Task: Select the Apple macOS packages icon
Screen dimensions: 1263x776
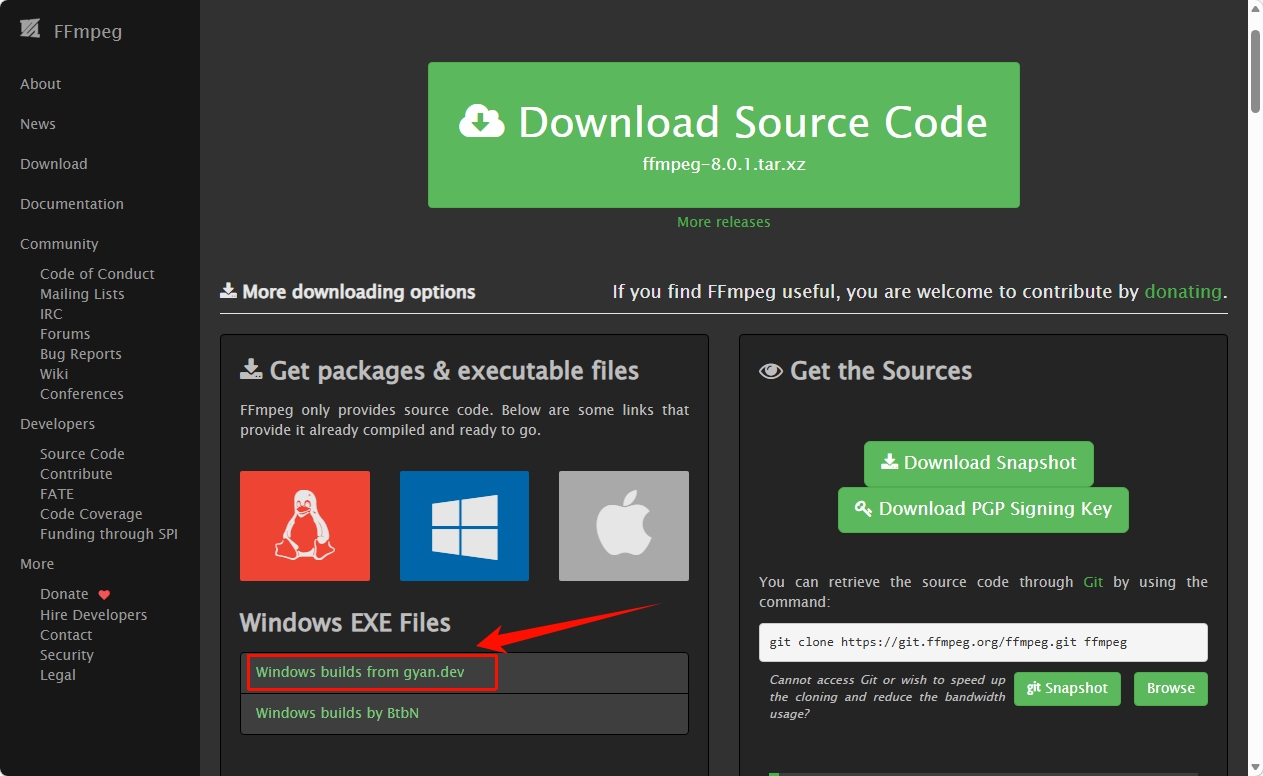Action: coord(624,526)
